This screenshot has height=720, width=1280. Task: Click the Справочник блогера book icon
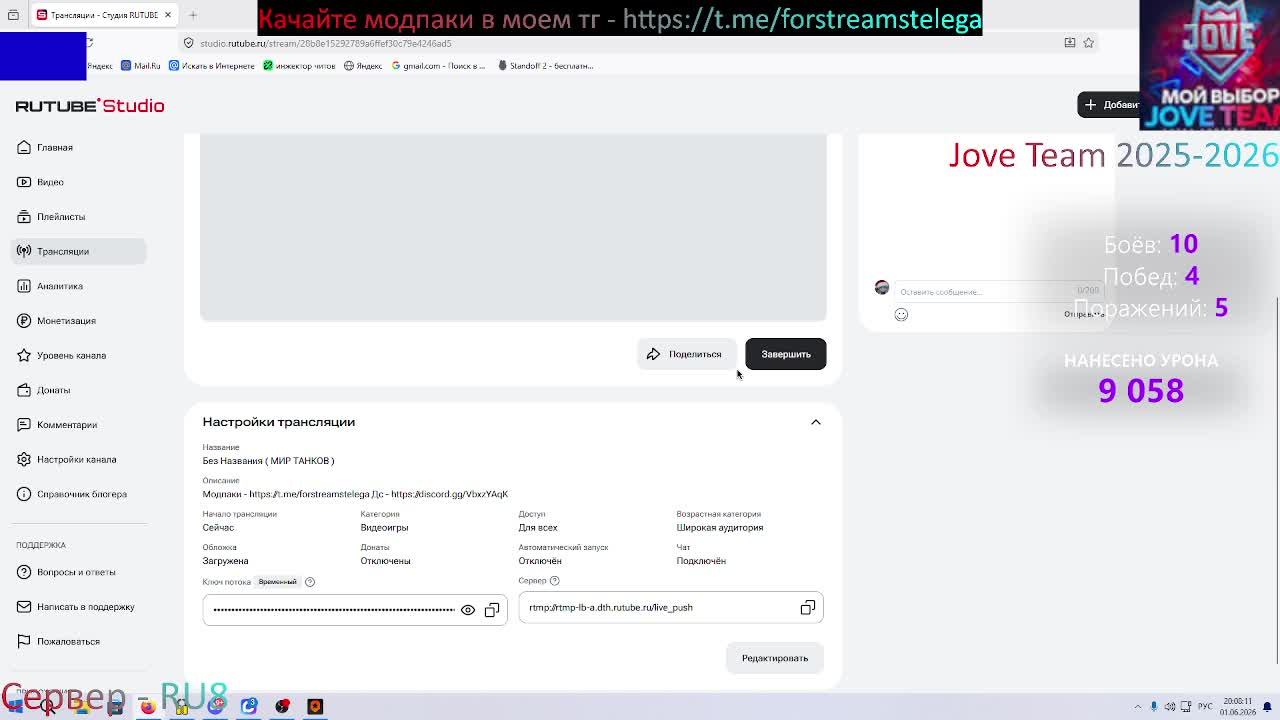point(24,494)
